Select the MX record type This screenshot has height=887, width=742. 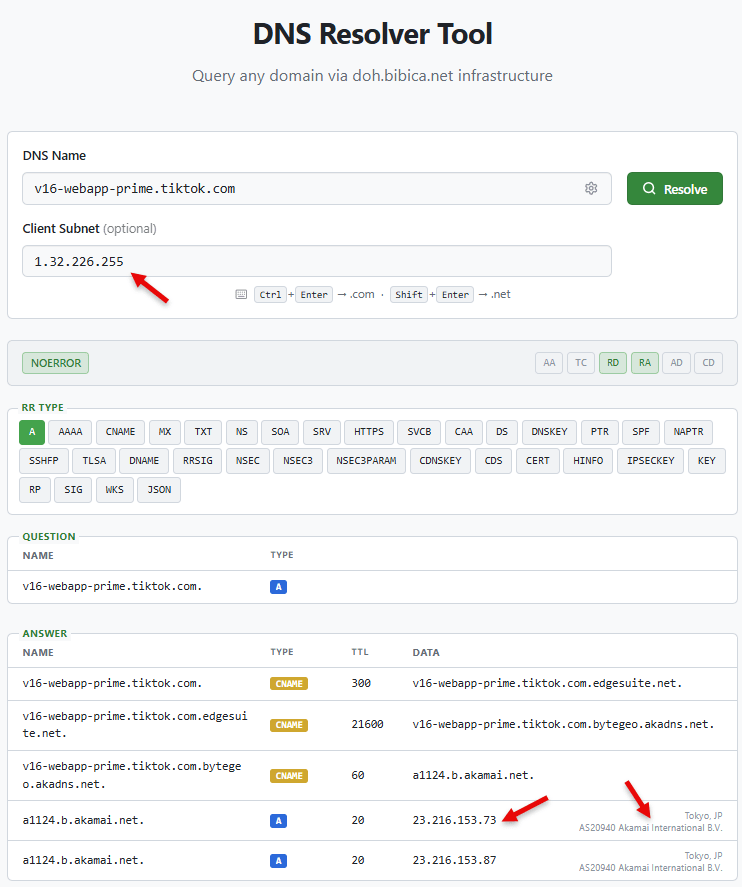pos(165,432)
